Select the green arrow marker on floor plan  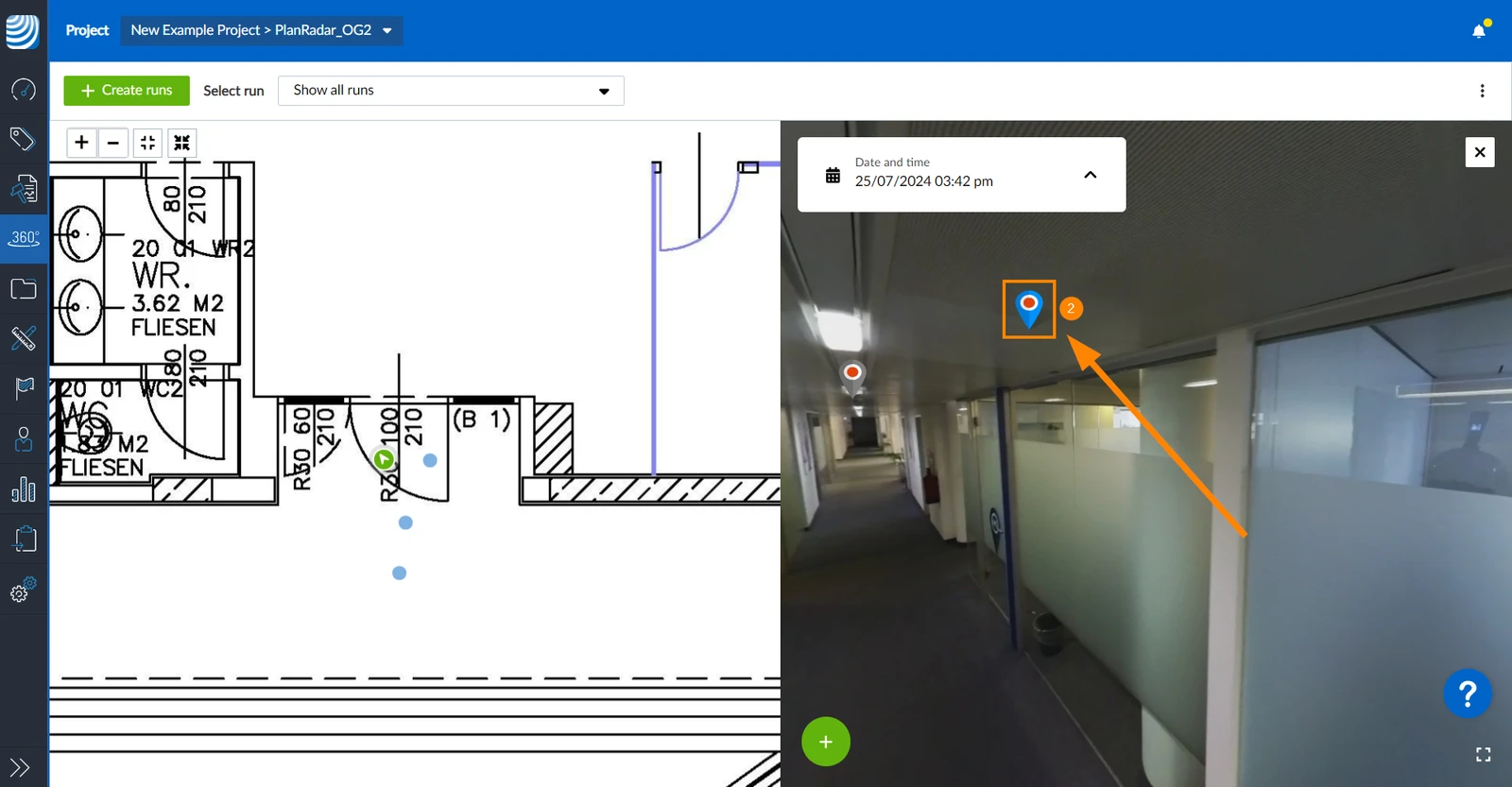point(384,459)
